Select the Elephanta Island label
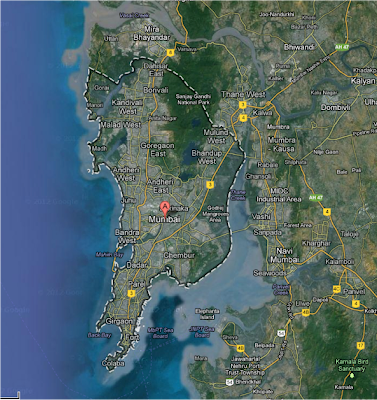Screen dimensions: 377x400 point(207,314)
